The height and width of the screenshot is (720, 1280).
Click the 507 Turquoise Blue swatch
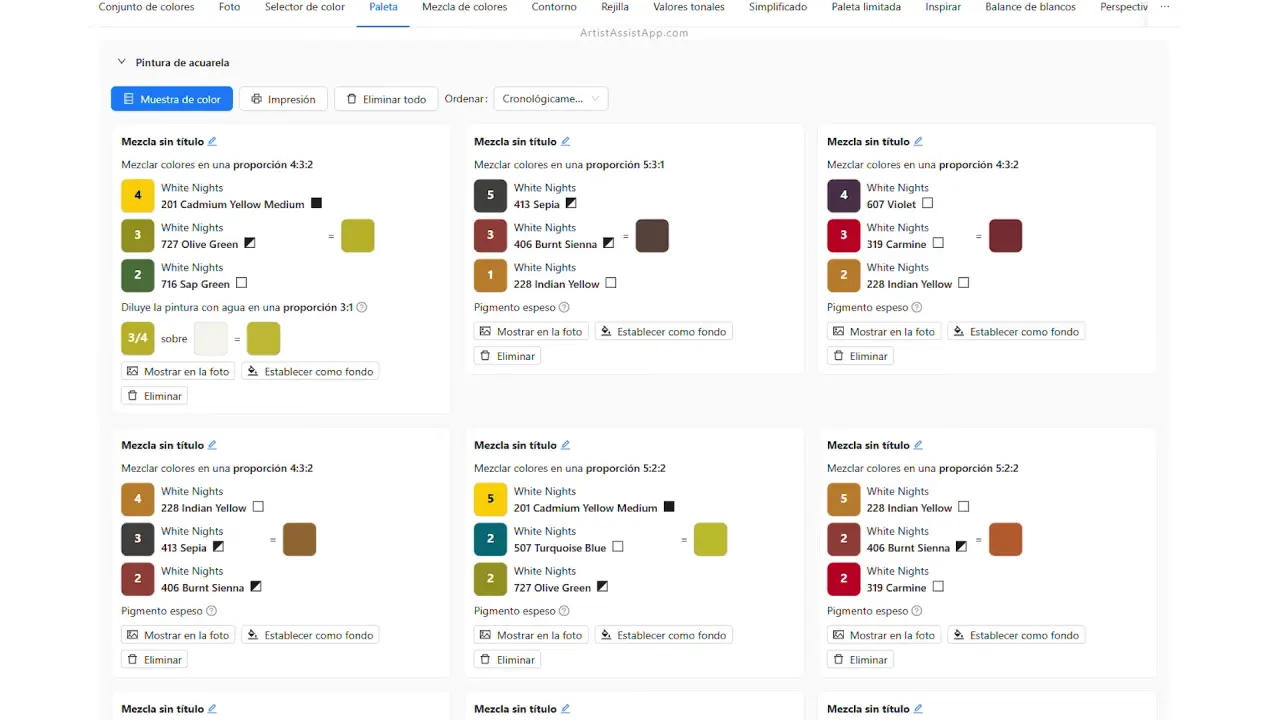490,540
